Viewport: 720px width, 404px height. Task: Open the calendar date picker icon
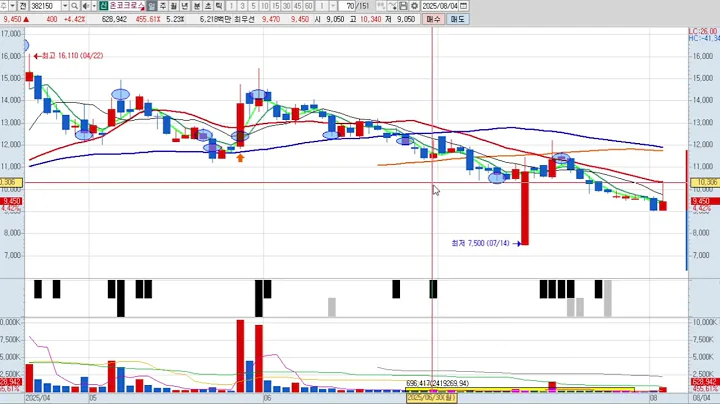pos(464,6)
